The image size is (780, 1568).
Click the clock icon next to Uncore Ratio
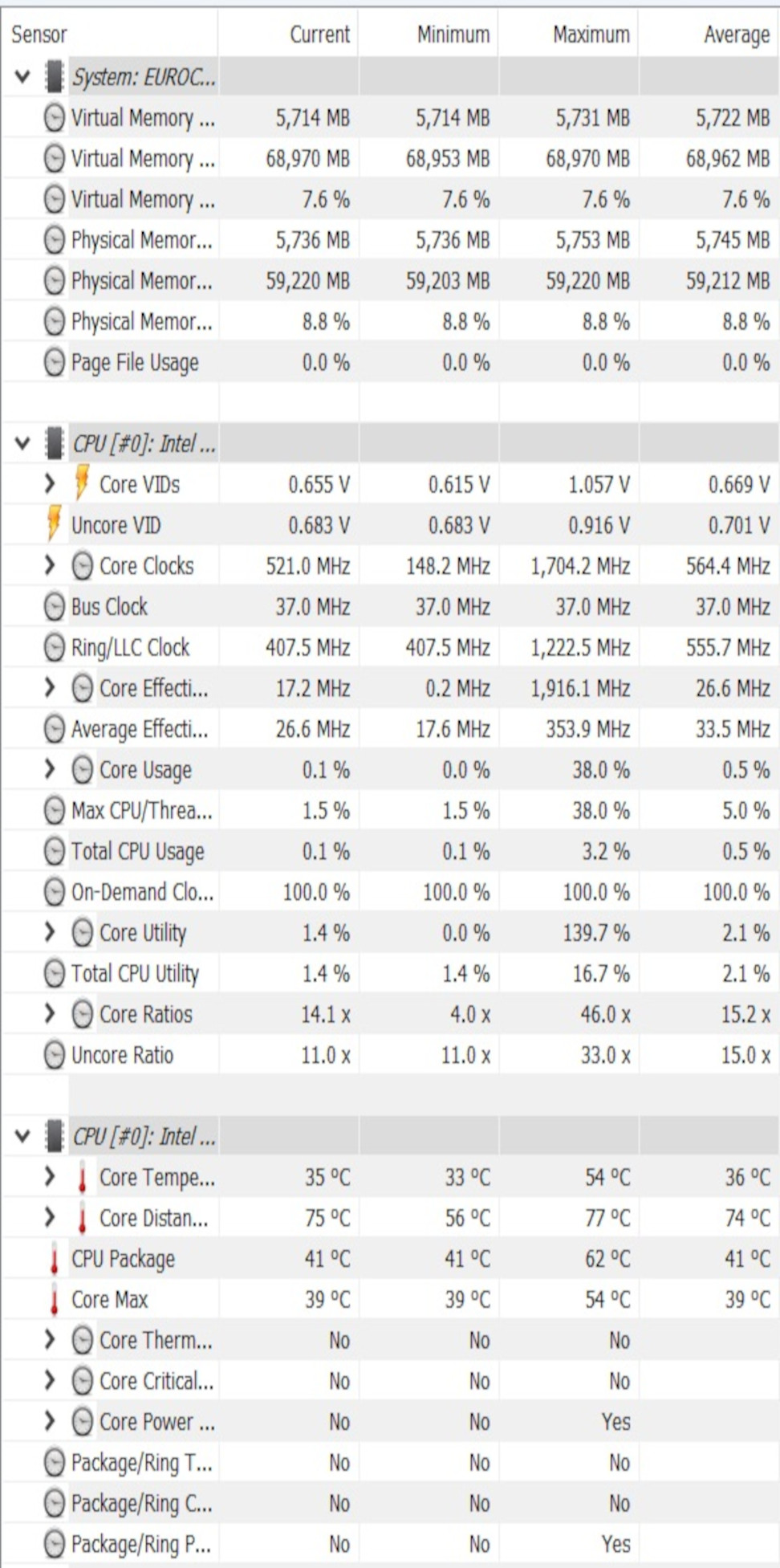coord(54,1055)
